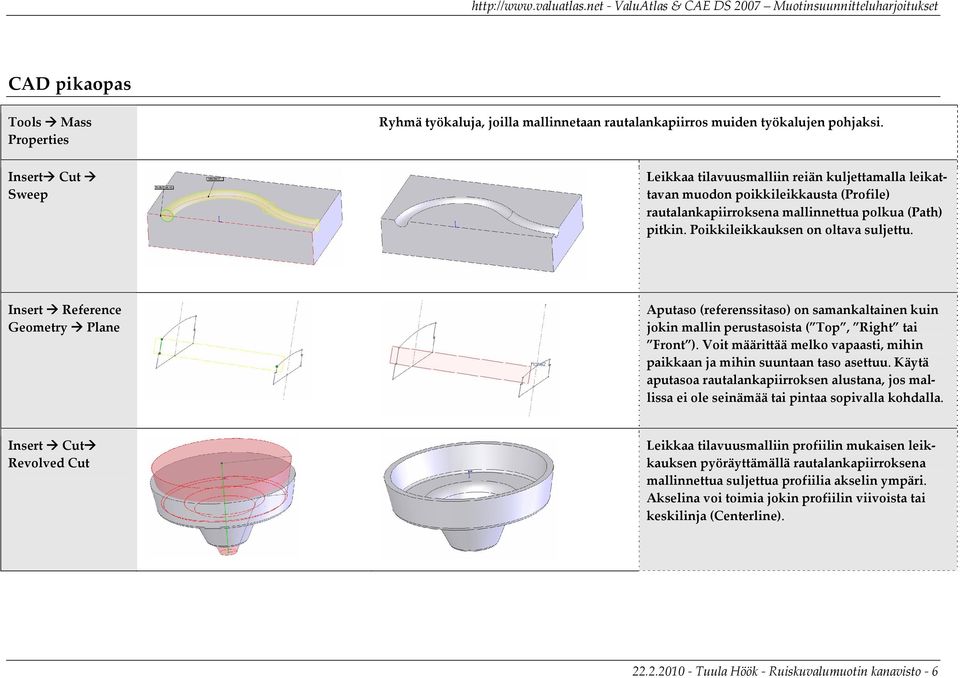Click the sweep cut preview image with yellow path
Screen dimensions: 960x678
coord(244,217)
